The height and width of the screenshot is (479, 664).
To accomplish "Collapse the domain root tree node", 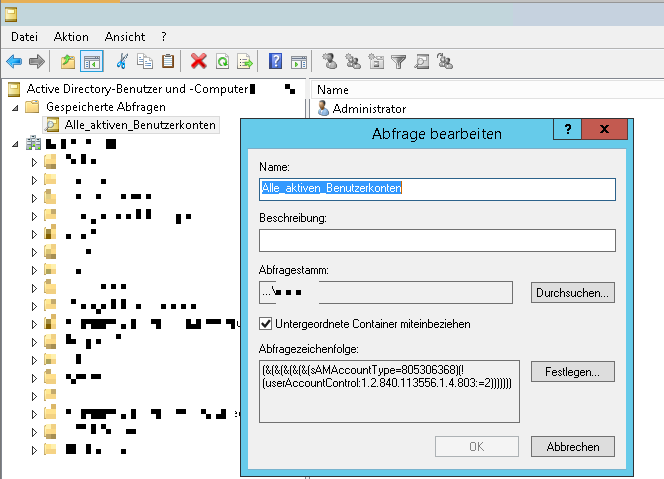I will coord(15,144).
